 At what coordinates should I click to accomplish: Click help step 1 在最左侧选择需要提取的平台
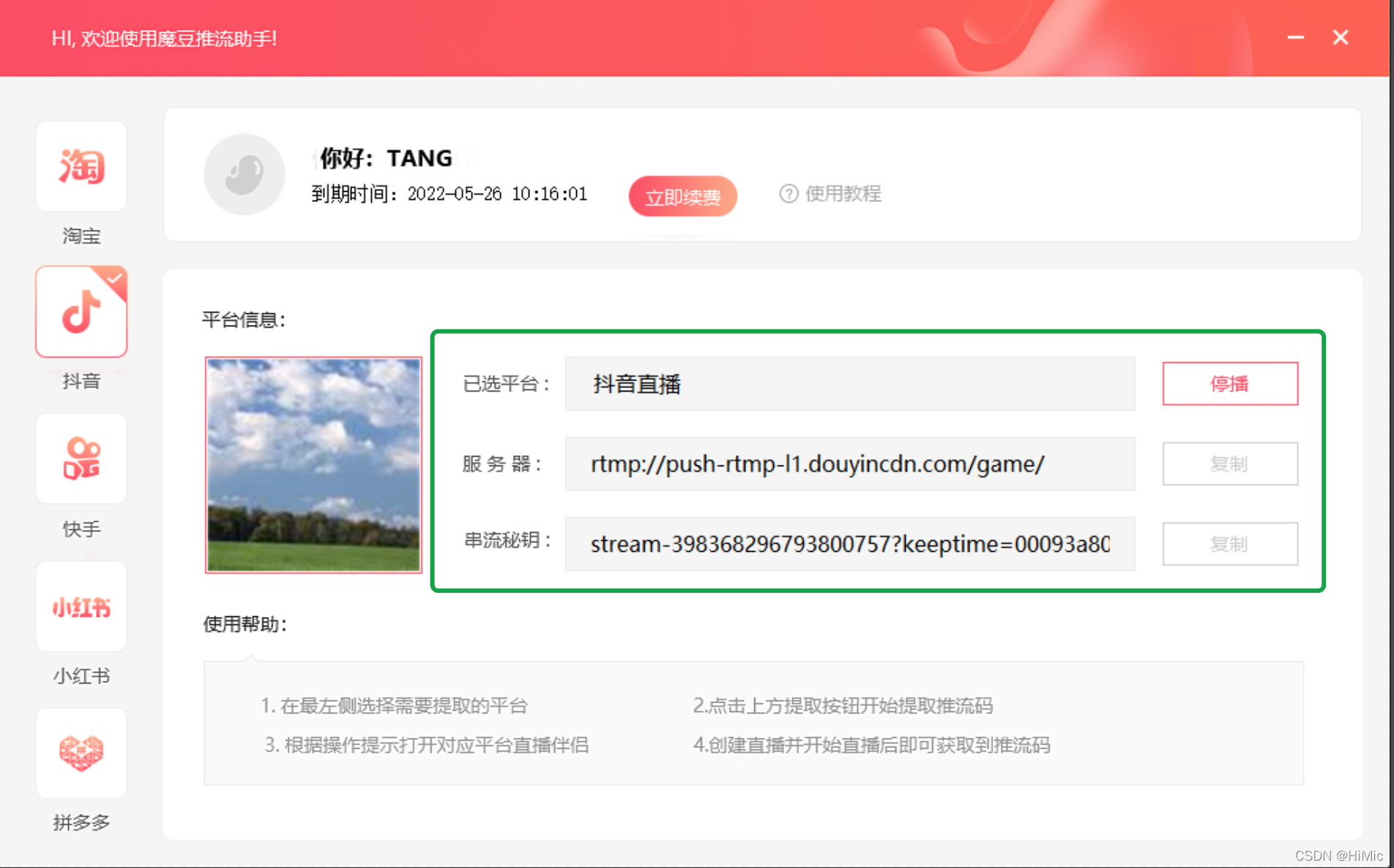tap(394, 706)
